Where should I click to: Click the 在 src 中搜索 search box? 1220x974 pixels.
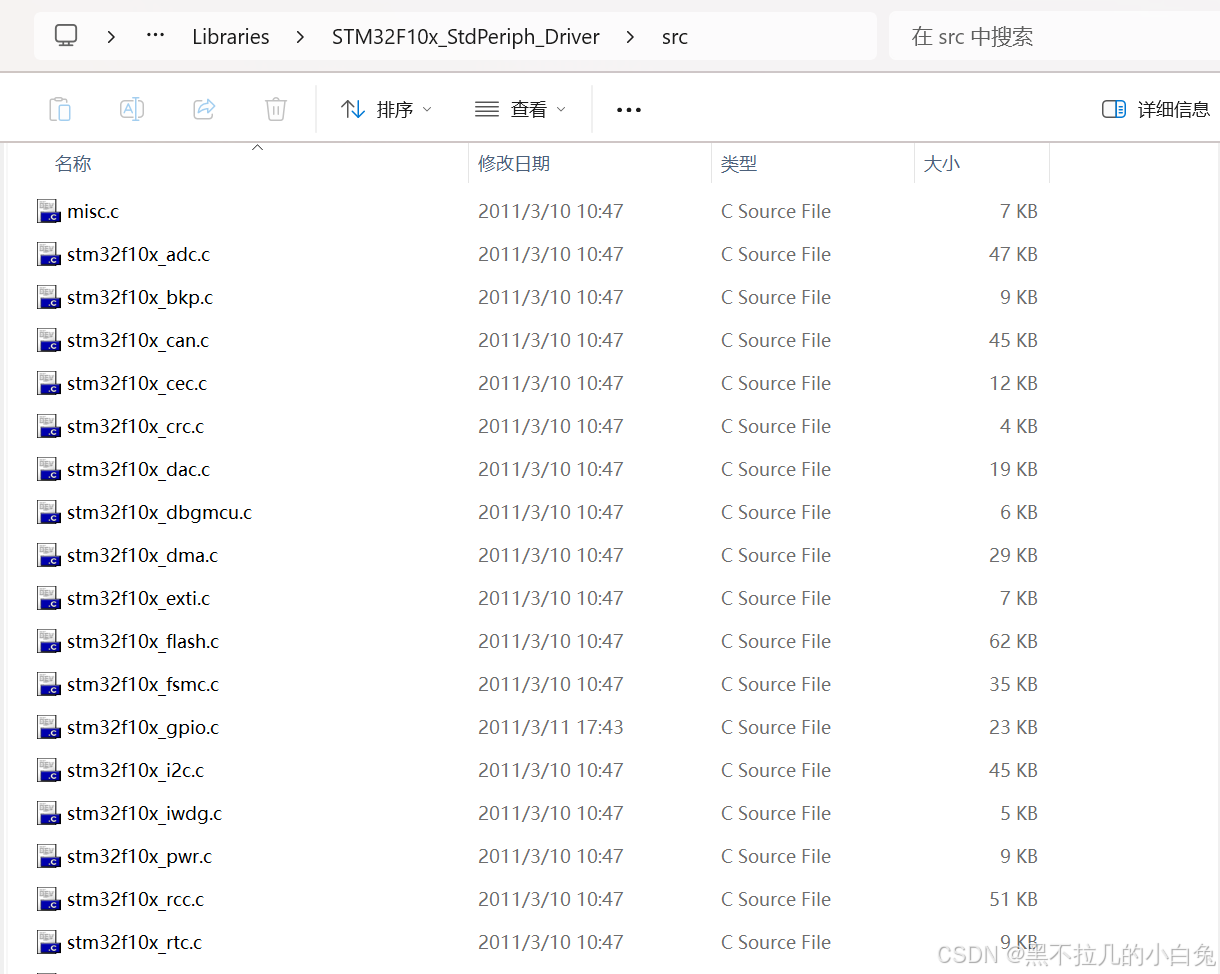pyautogui.click(x=1054, y=37)
